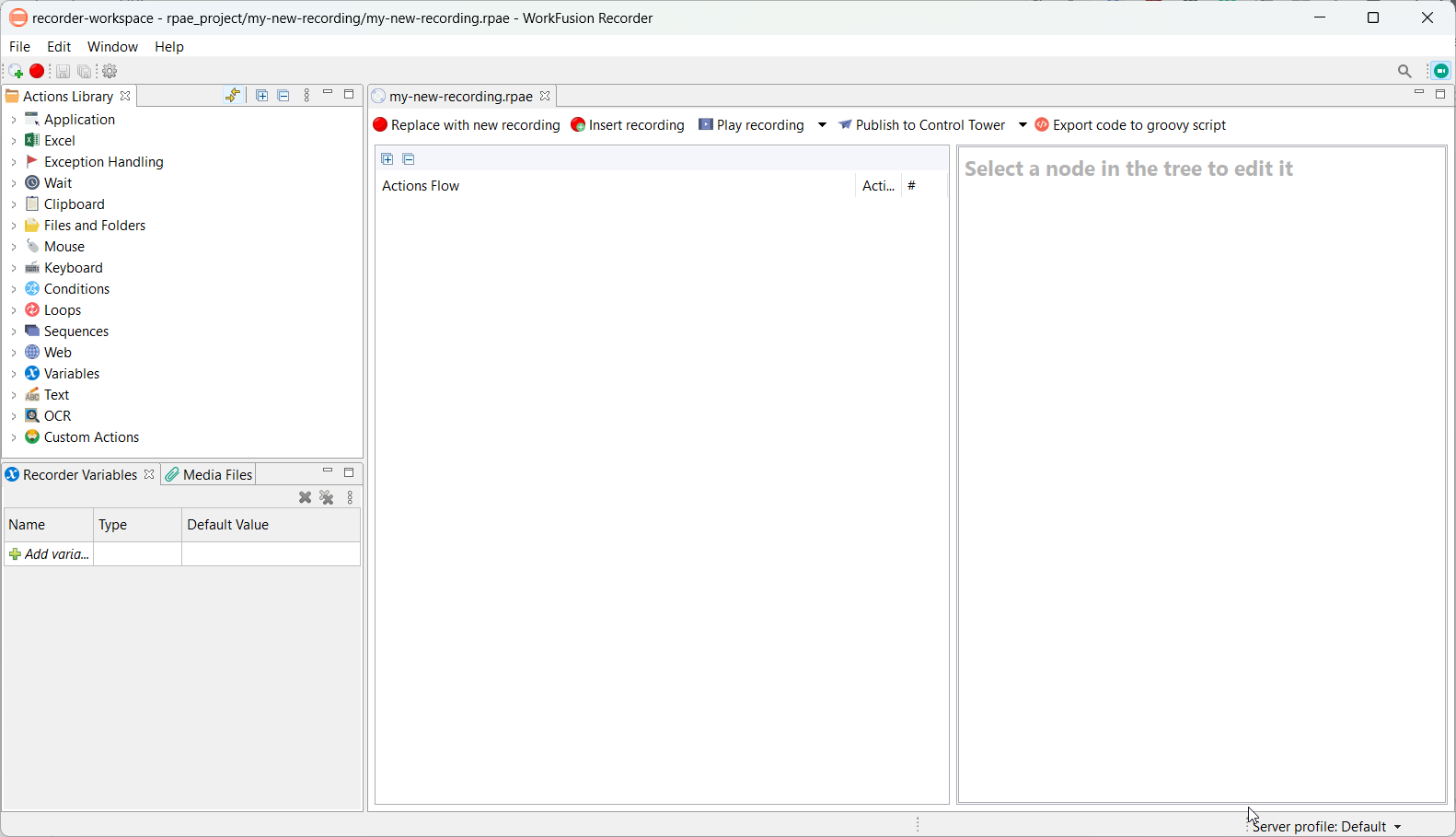Expand the Application actions group
Image resolution: width=1456 pixels, height=837 pixels.
[x=14, y=120]
